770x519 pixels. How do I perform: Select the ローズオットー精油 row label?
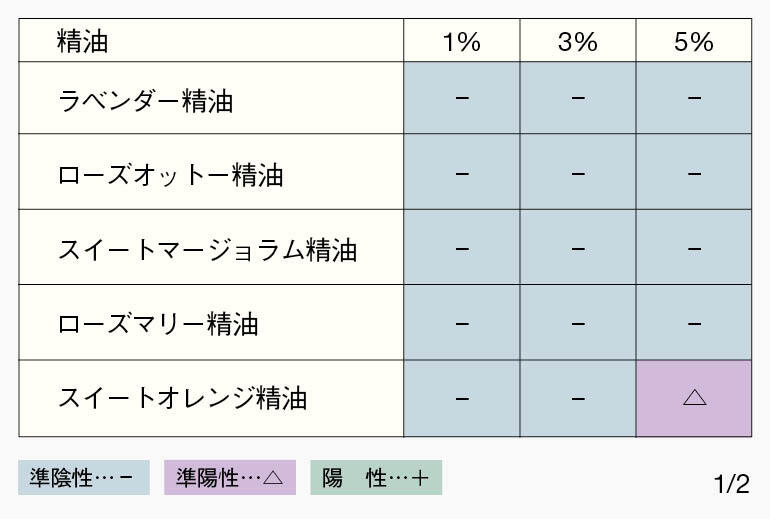coord(170,175)
